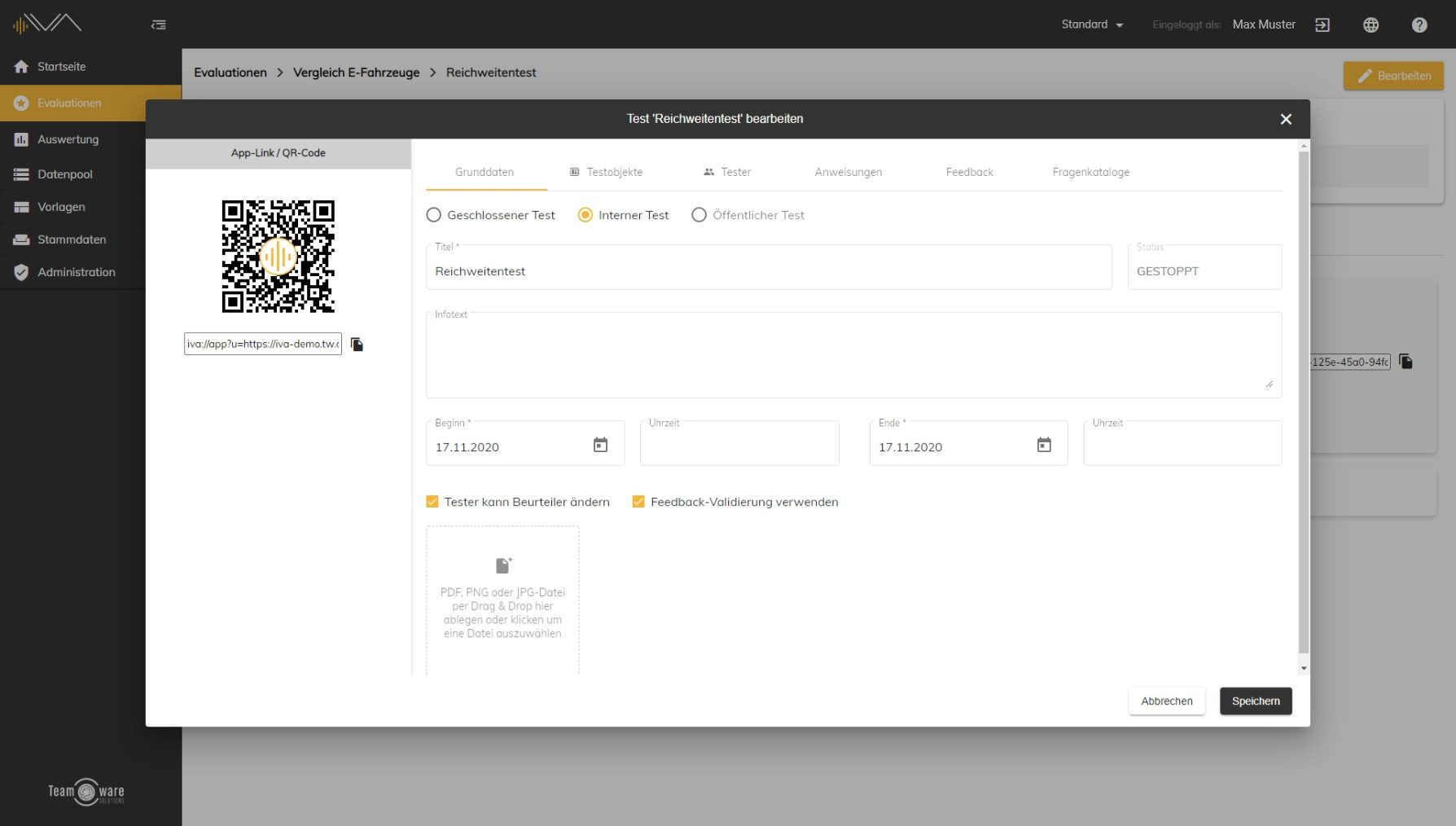Close the Reichweitentest edit dialog
Viewport: 1456px width, 826px height.
coord(1286,119)
